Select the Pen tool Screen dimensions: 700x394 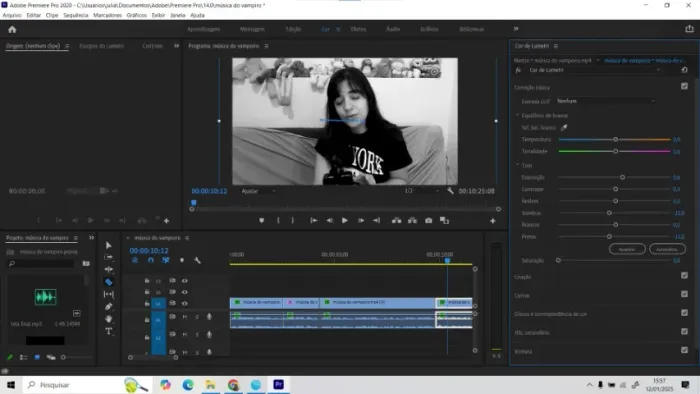click(x=108, y=307)
